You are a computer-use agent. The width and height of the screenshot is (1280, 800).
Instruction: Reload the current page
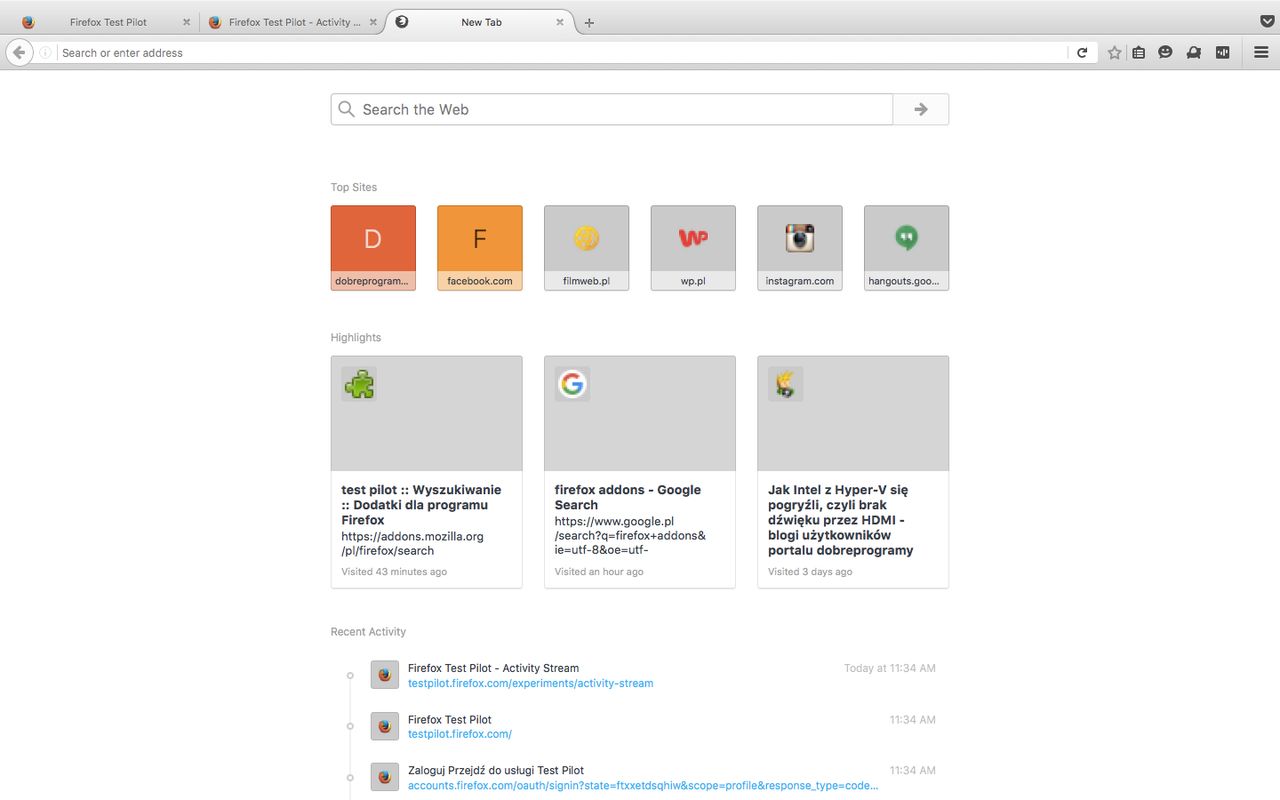click(x=1082, y=53)
